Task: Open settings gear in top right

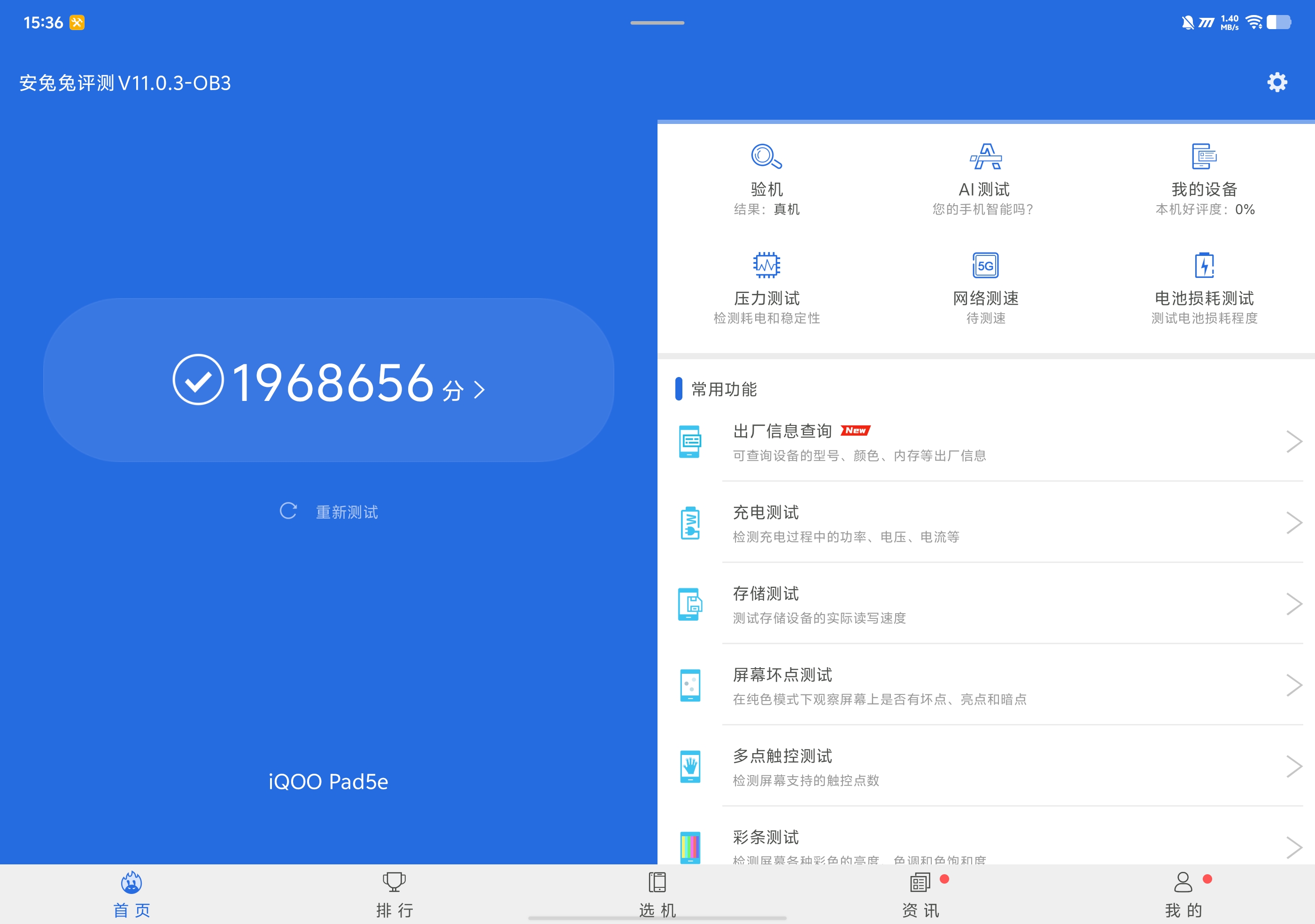Action: pyautogui.click(x=1276, y=83)
